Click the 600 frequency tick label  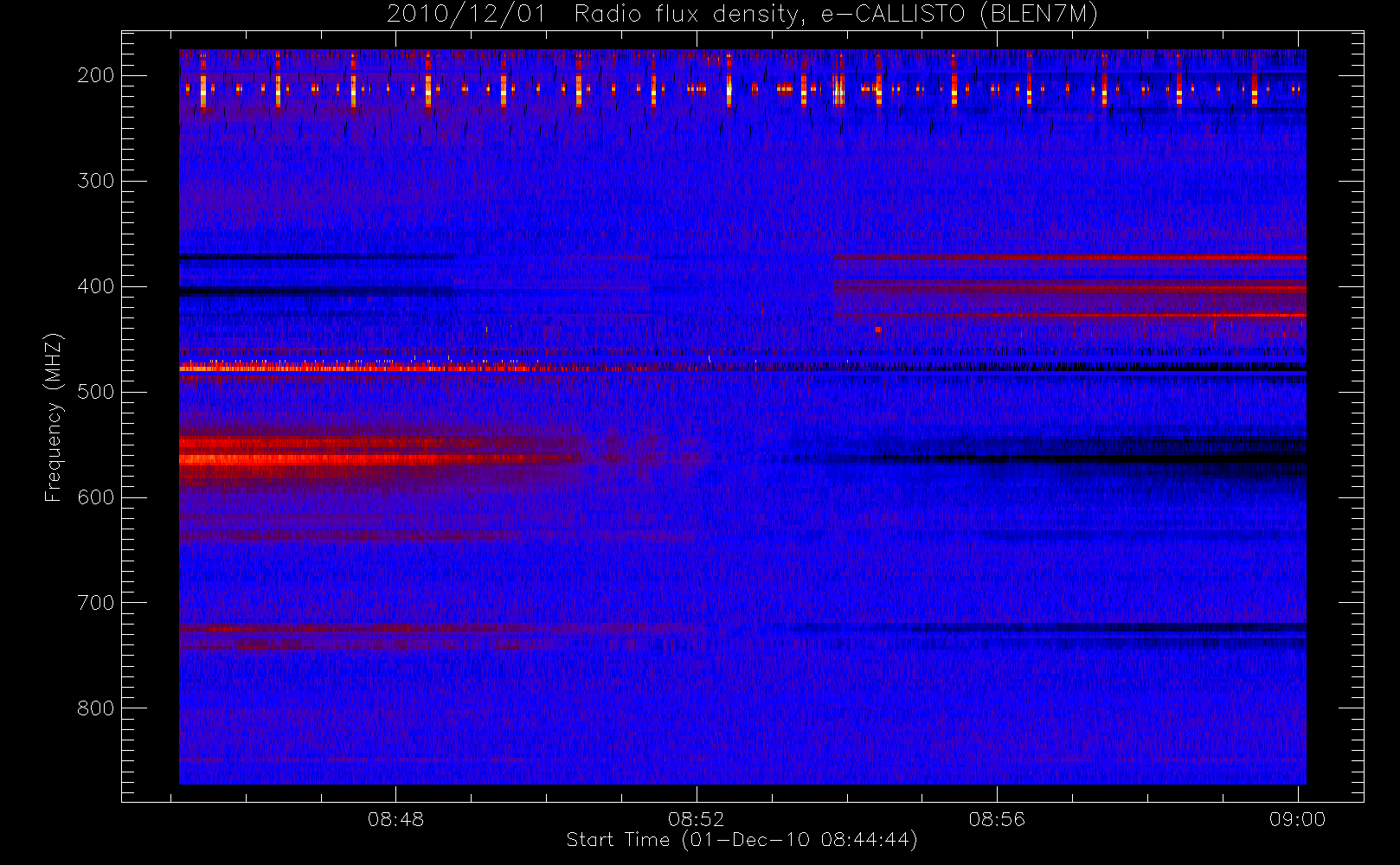(x=96, y=497)
